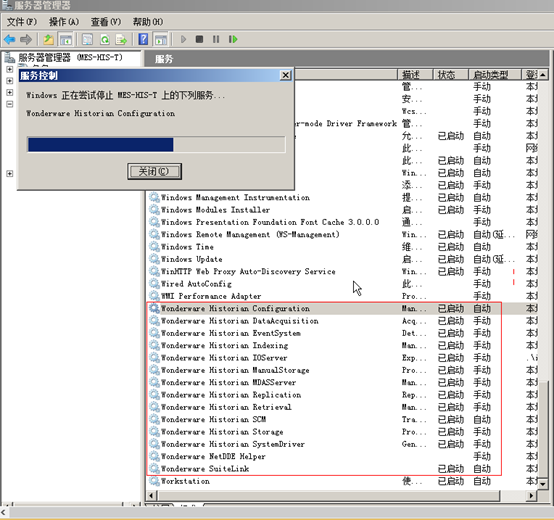Click the forward arrow toolbar icon
Viewport: 554px width, 520px height.
[x=26, y=39]
